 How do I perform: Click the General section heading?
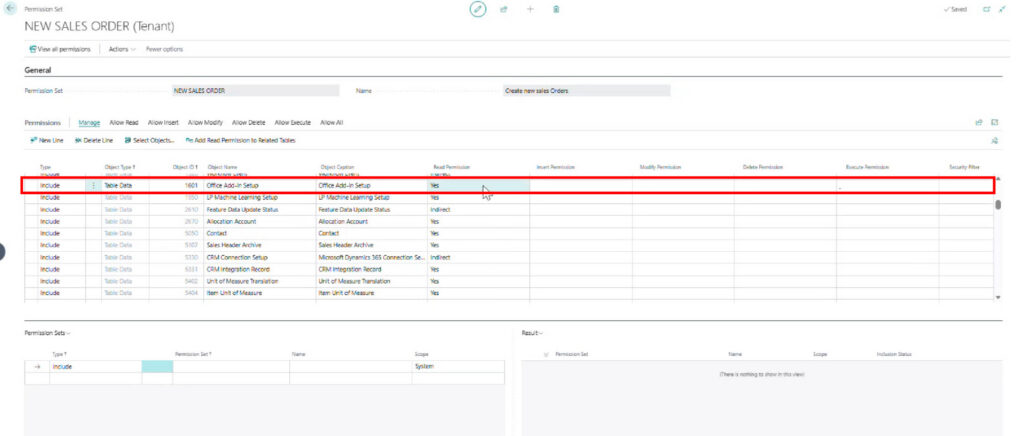[38, 70]
